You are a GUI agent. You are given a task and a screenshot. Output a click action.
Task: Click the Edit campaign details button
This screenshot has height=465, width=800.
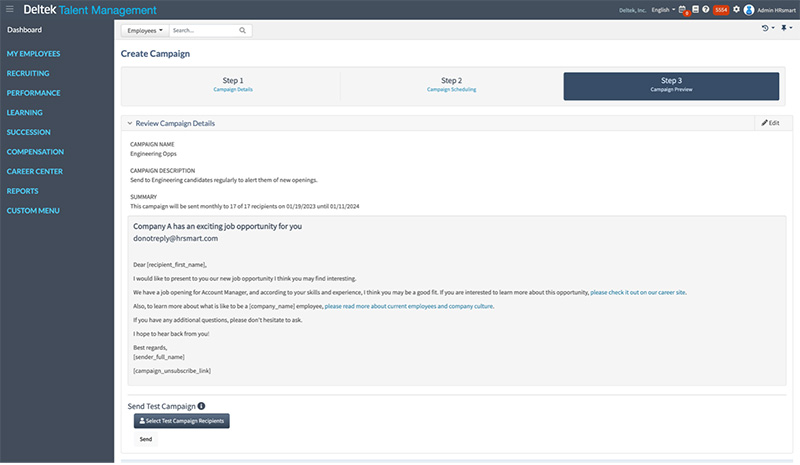(769, 123)
